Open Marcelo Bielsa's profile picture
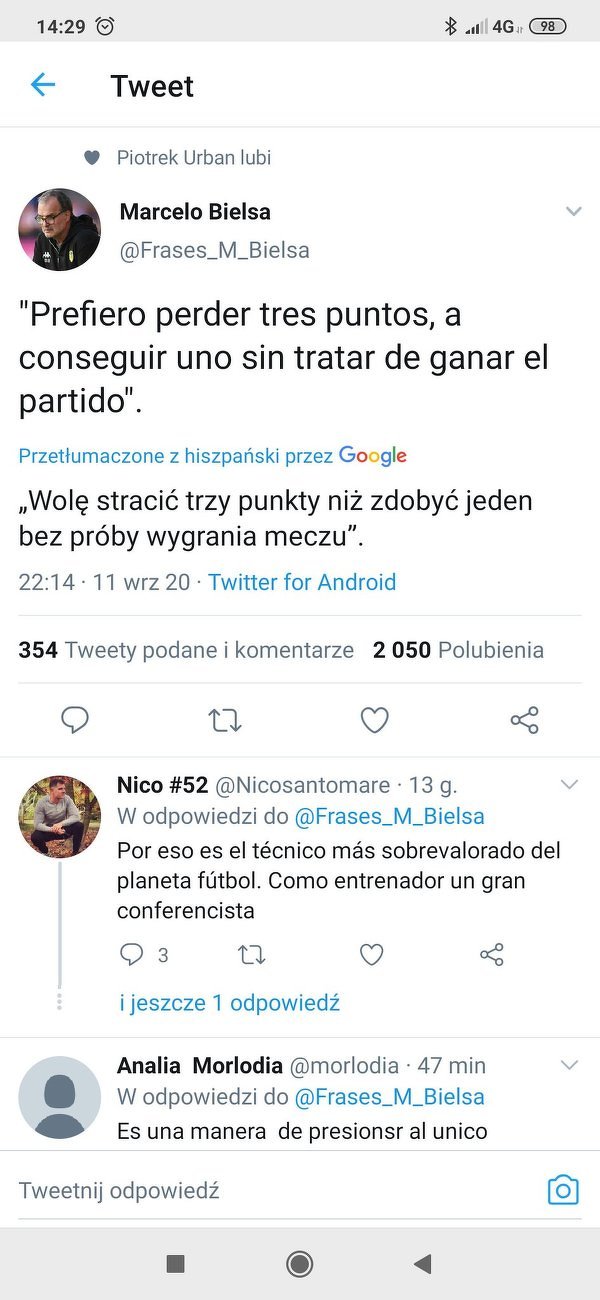The height and width of the screenshot is (1300, 600). point(59,230)
